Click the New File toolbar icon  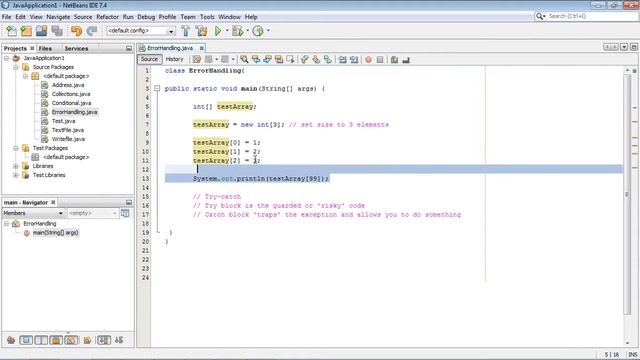coord(11,31)
